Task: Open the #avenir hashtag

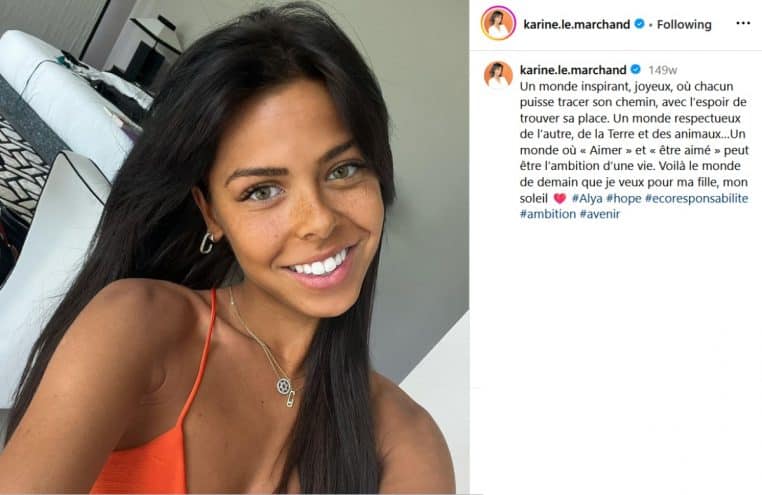Action: [x=600, y=214]
